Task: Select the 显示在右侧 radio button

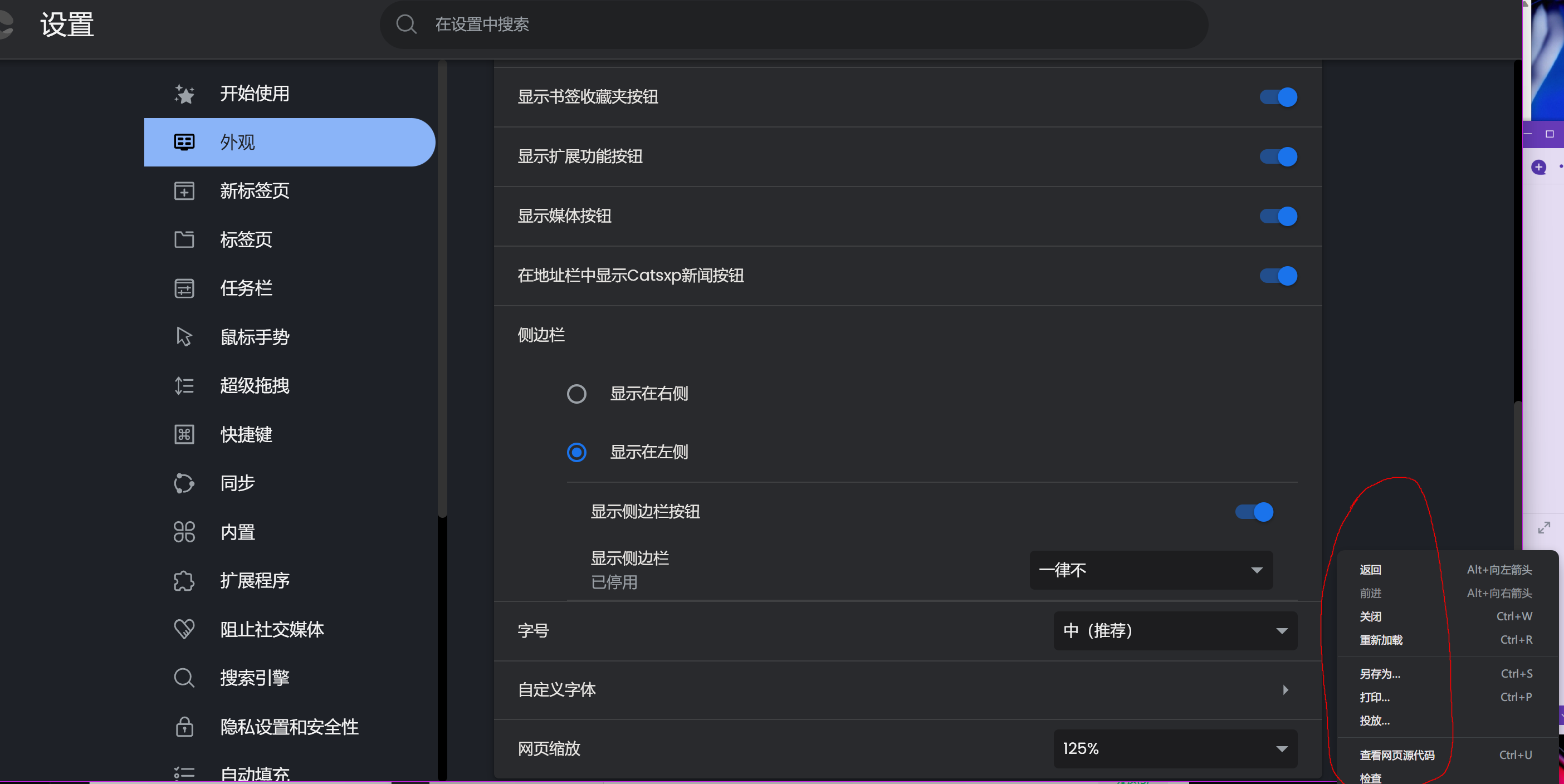Action: click(576, 394)
